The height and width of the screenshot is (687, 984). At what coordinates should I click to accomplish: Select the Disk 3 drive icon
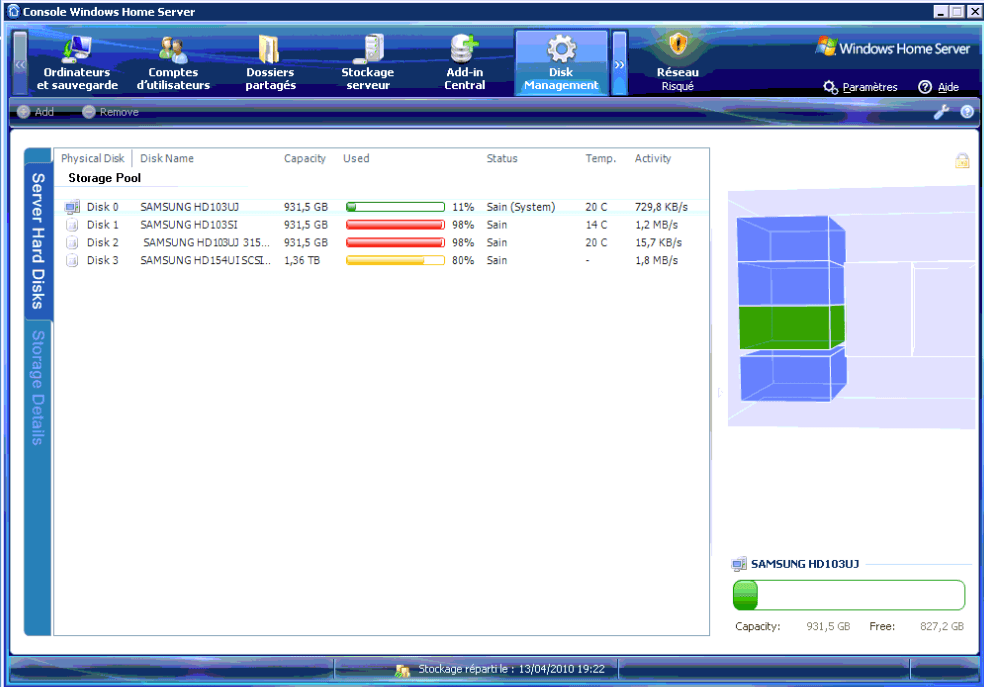pos(72,260)
